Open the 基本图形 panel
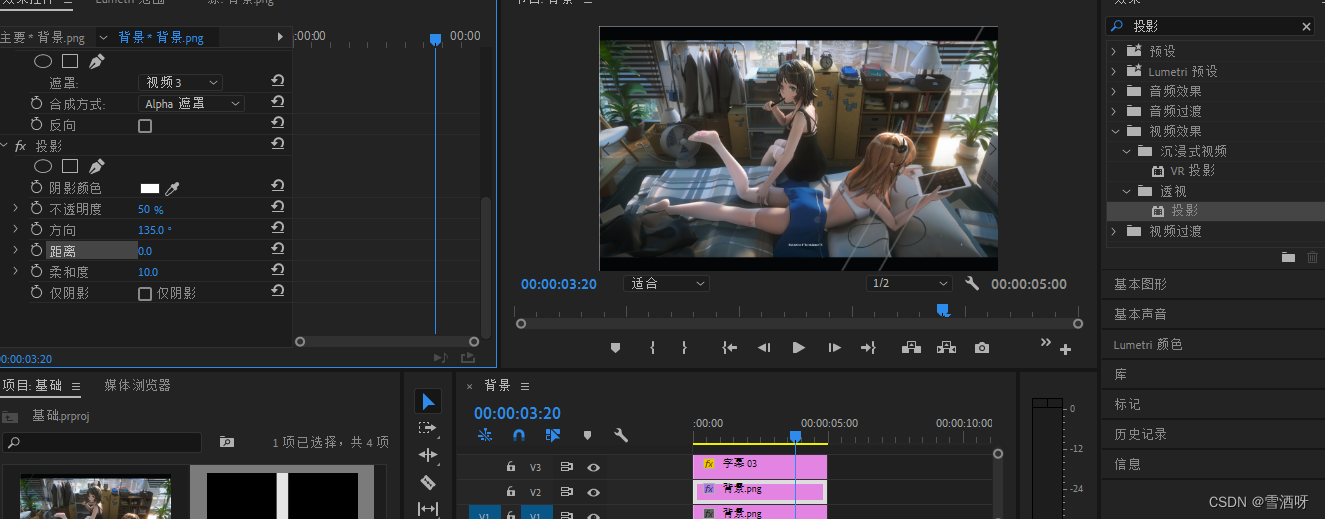 tap(1140, 284)
